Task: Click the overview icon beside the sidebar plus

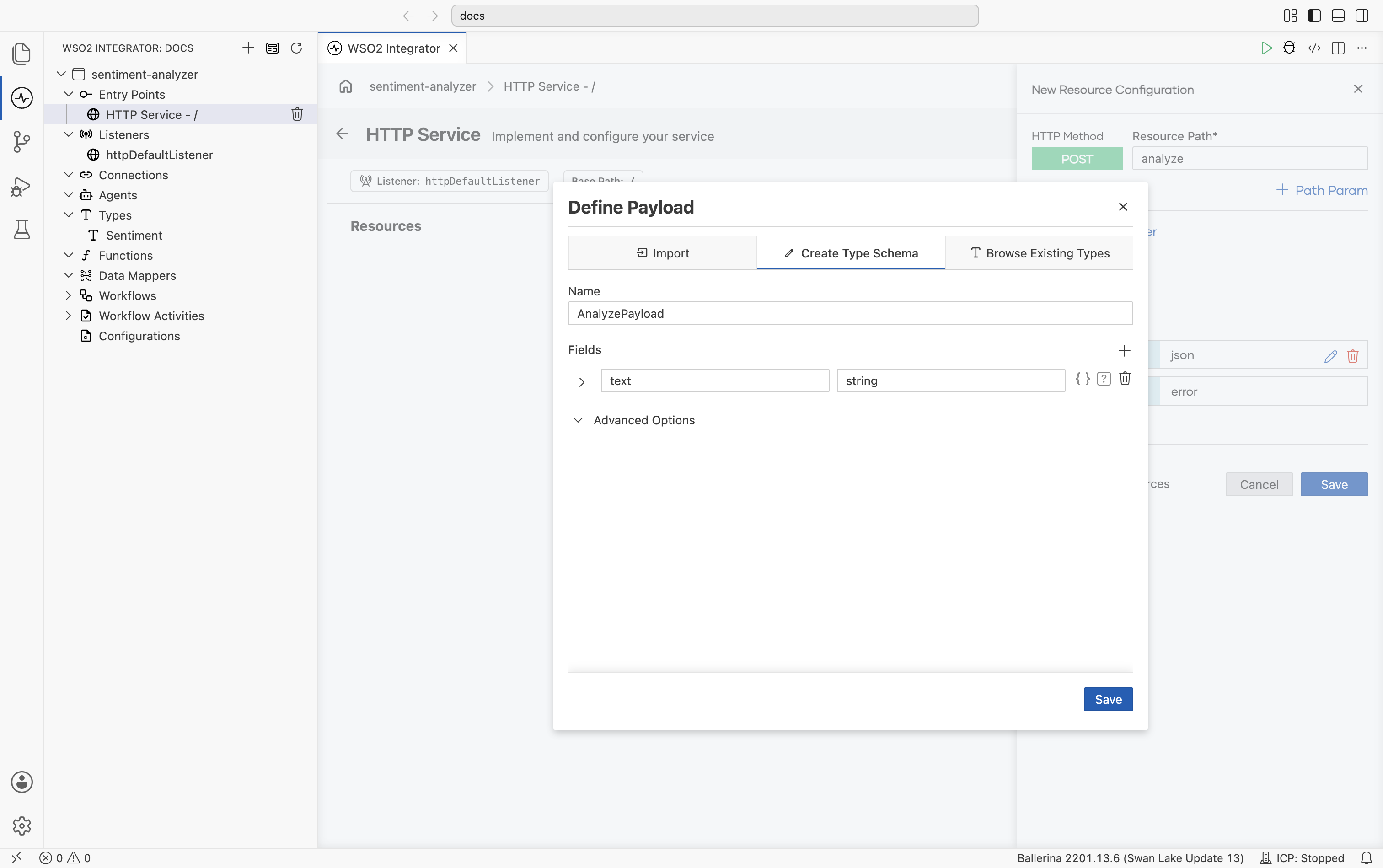Action: (272, 48)
